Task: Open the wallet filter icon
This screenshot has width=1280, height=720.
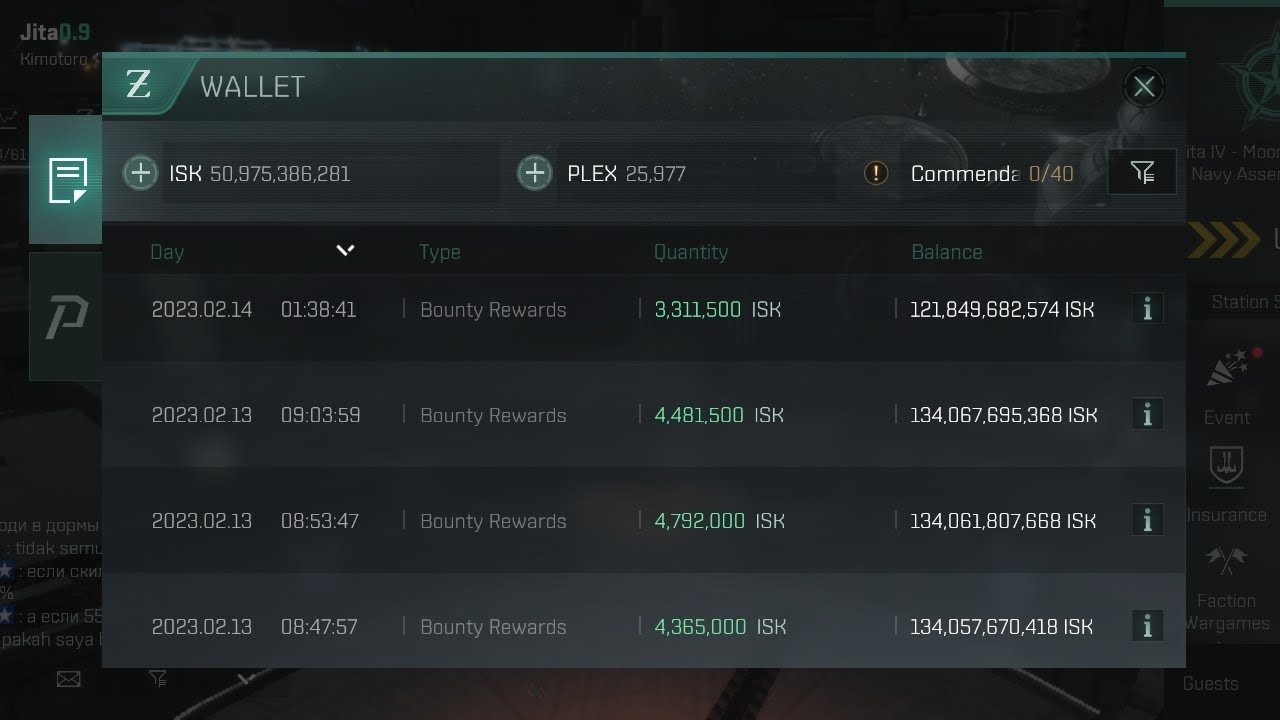Action: [1142, 173]
